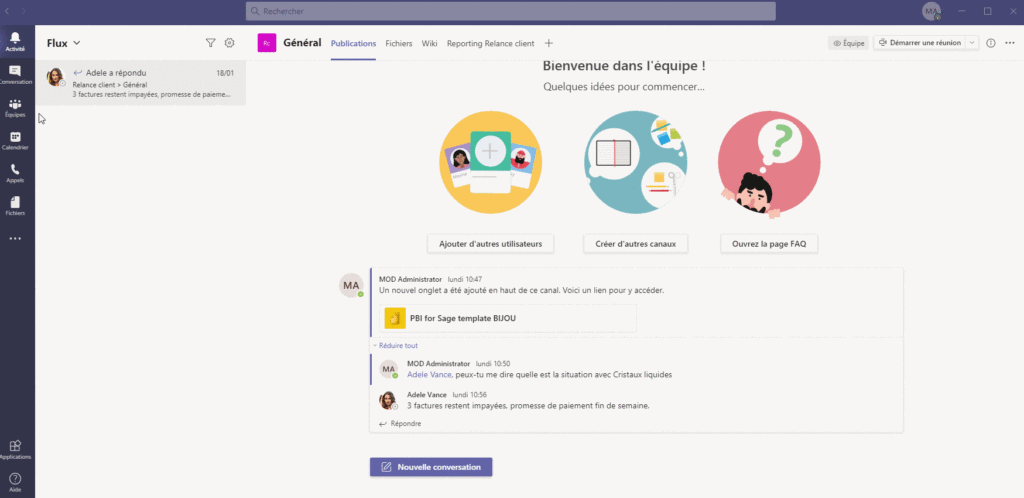Click the more options ellipsis in sidebar

[16, 238]
